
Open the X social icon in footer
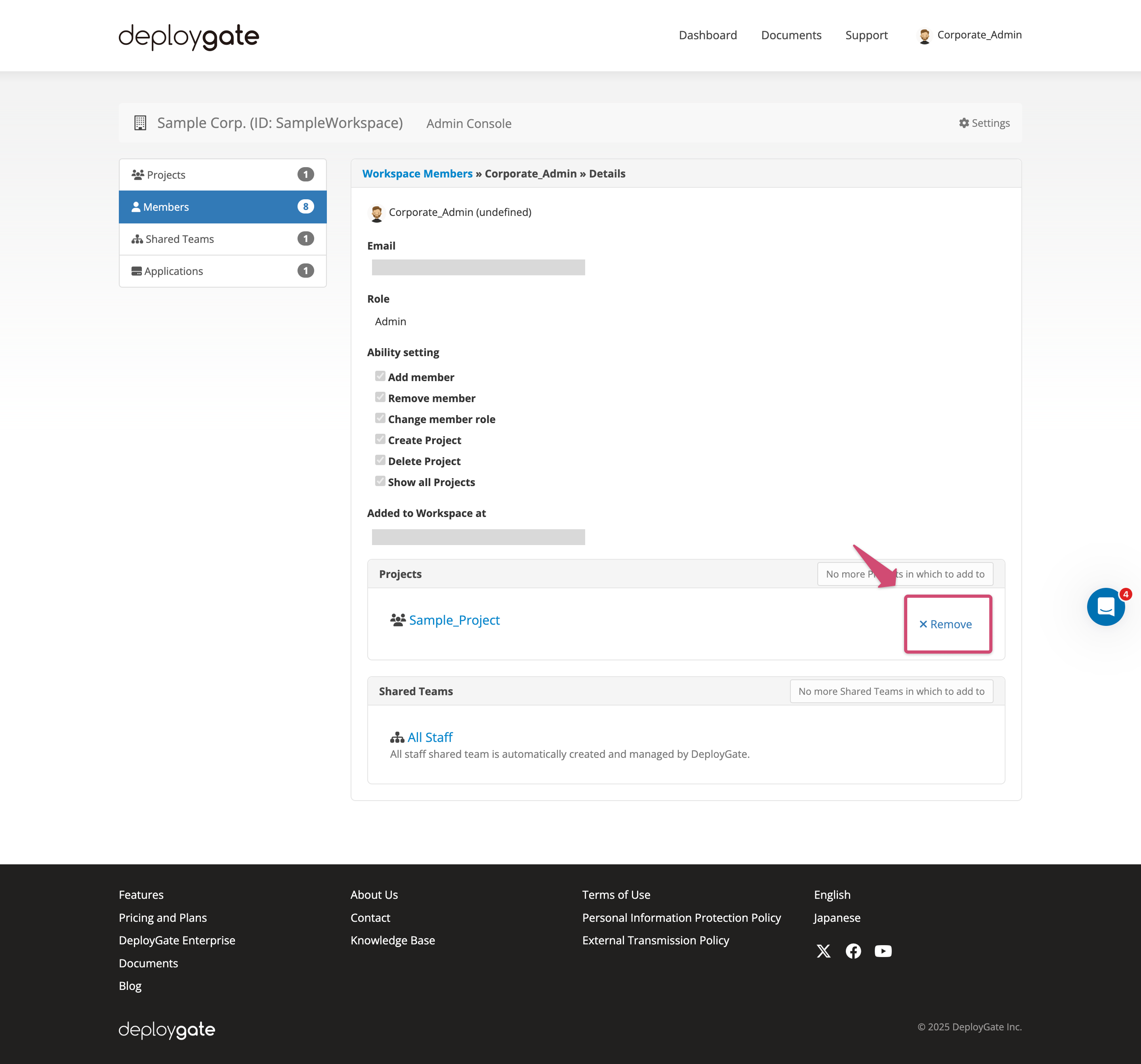click(x=824, y=951)
